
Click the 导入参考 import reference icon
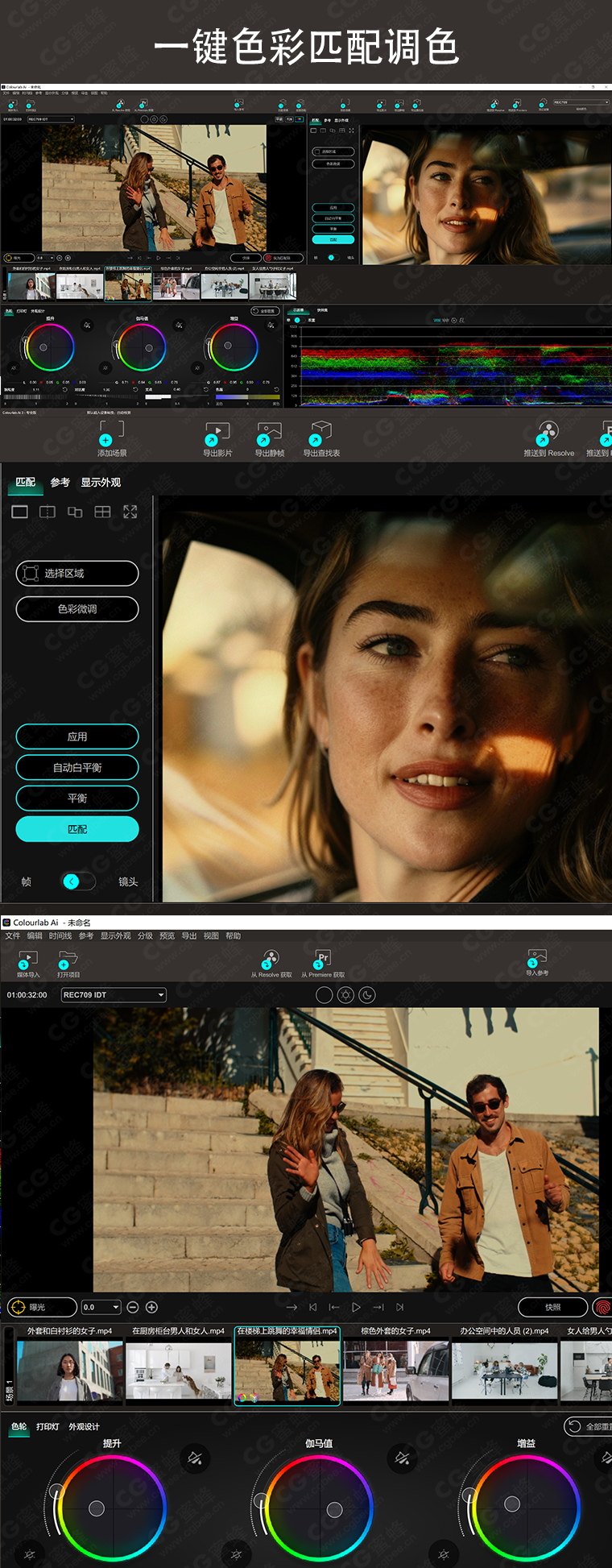(x=536, y=959)
